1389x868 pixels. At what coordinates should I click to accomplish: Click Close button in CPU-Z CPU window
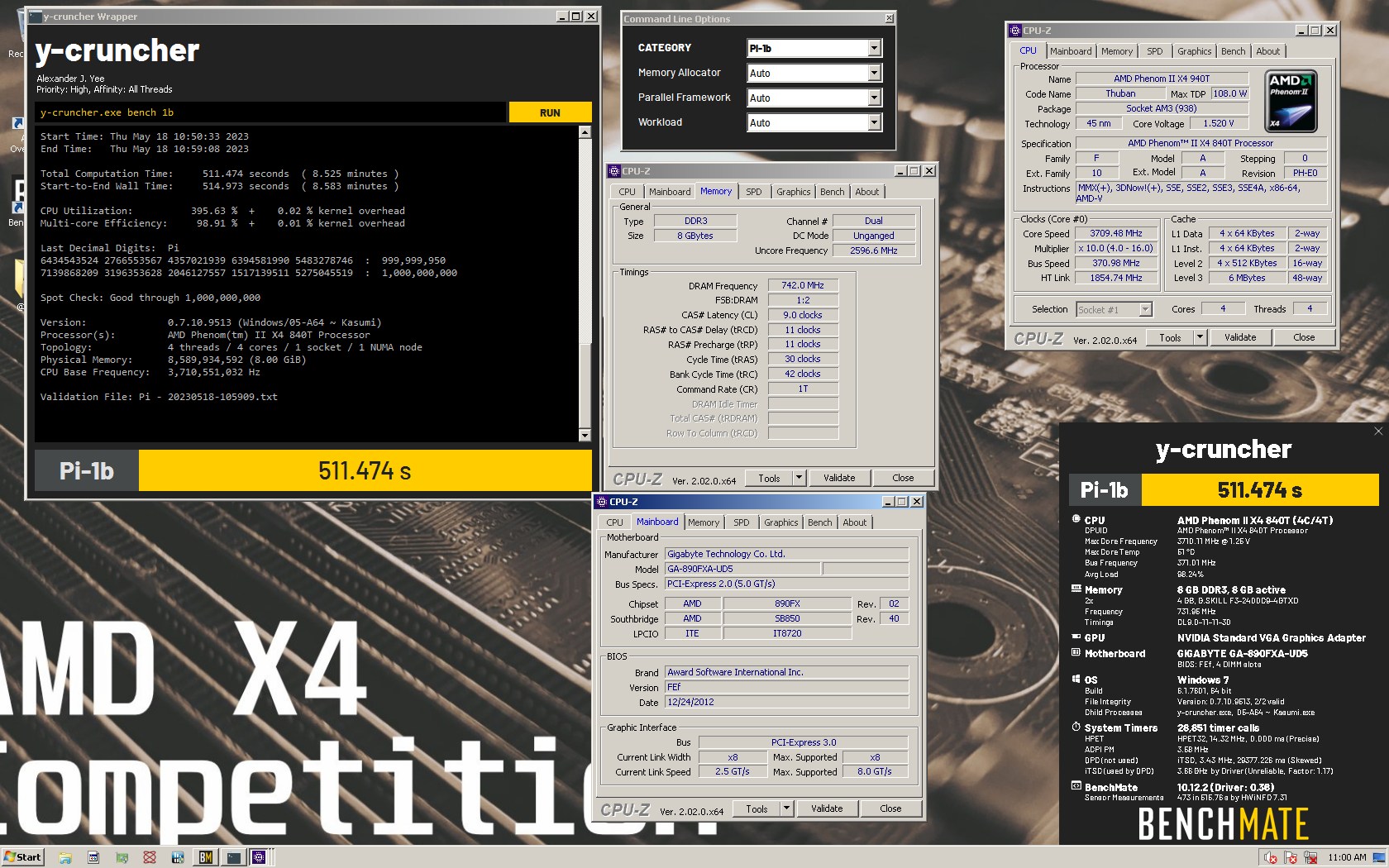coord(1304,337)
